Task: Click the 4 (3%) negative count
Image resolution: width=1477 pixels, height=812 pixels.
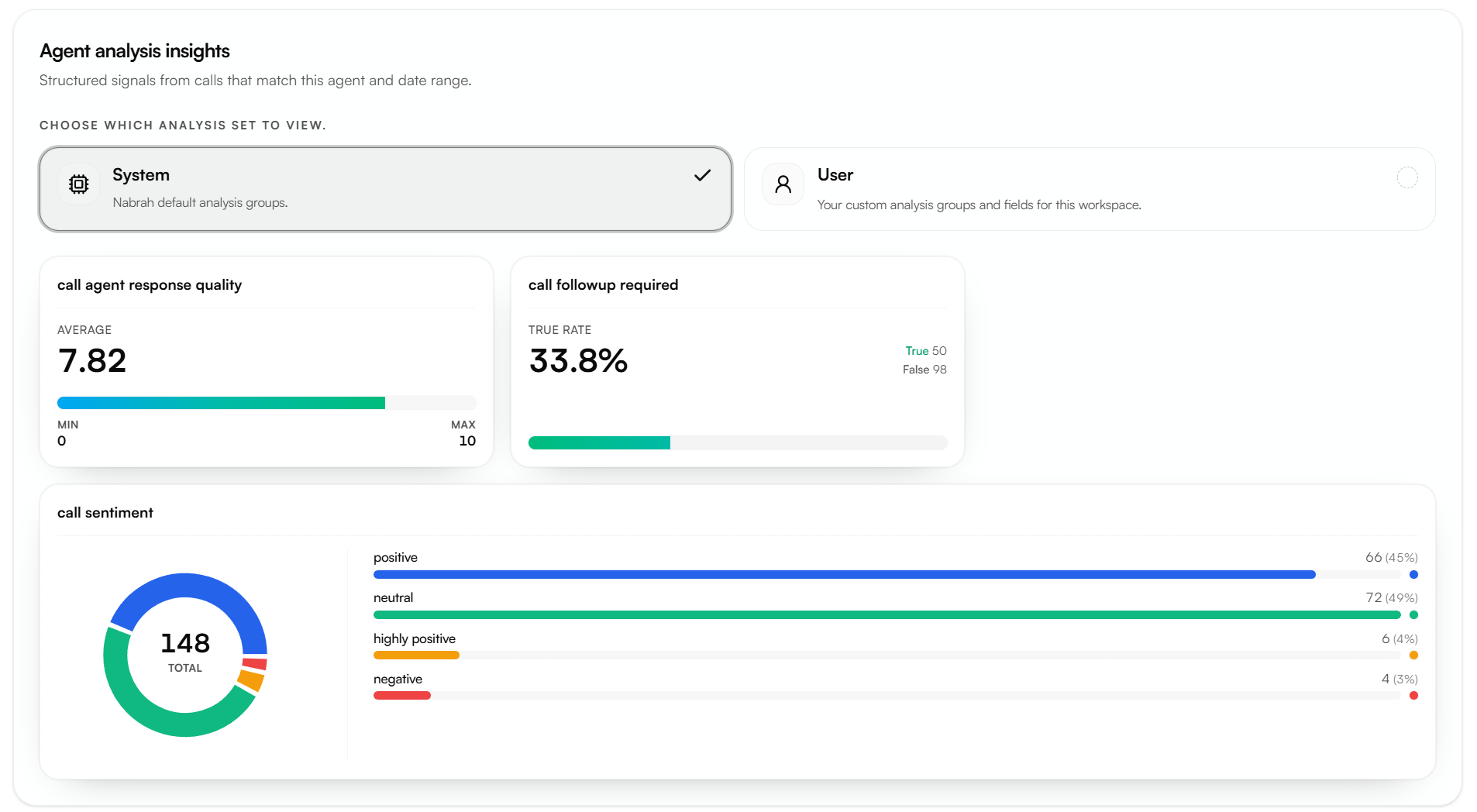Action: (x=1400, y=680)
